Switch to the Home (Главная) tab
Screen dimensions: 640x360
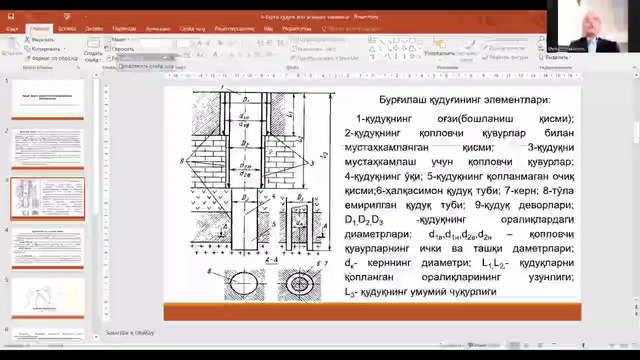tap(39, 29)
